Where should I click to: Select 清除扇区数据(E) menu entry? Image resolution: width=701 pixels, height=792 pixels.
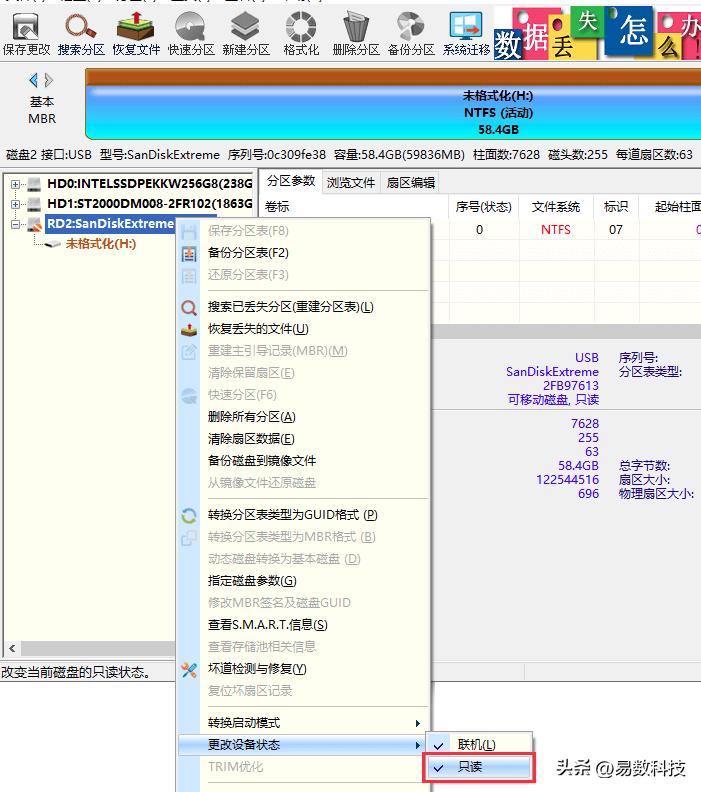[x=303, y=439]
